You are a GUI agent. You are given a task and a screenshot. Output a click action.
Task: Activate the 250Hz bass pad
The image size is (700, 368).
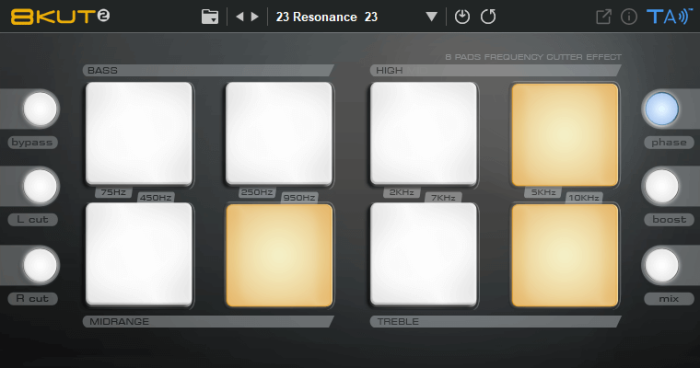[279, 133]
